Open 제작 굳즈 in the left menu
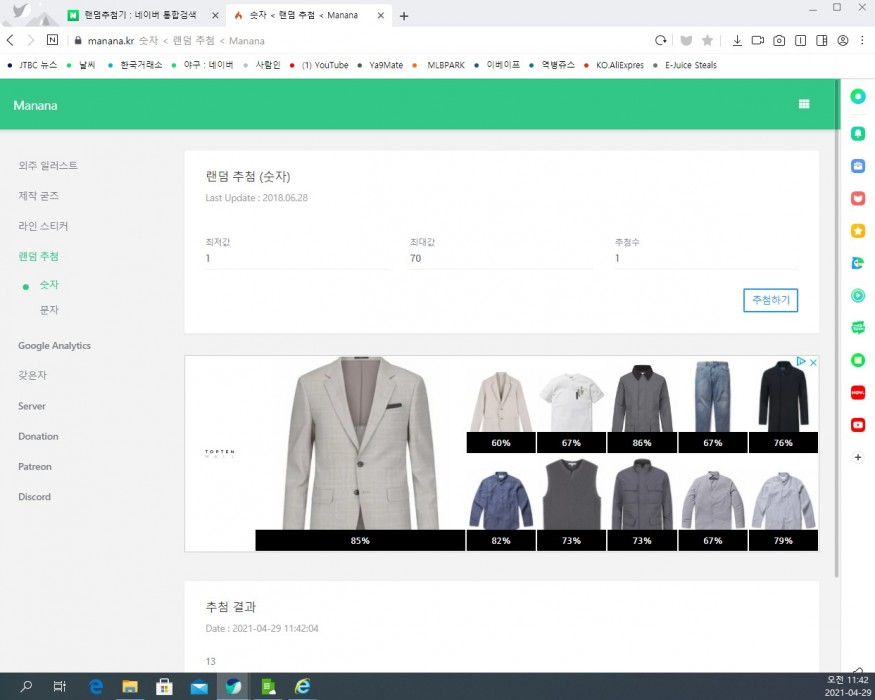The width and height of the screenshot is (875, 700). coord(39,195)
